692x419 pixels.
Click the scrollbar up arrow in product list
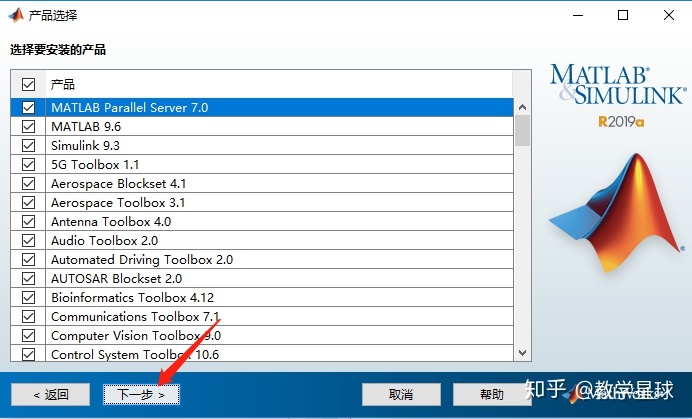click(x=523, y=107)
